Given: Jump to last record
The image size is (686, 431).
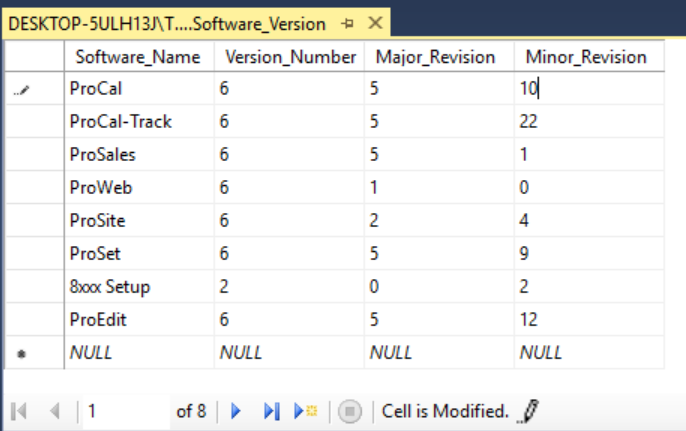Looking at the screenshot, I should 272,411.
